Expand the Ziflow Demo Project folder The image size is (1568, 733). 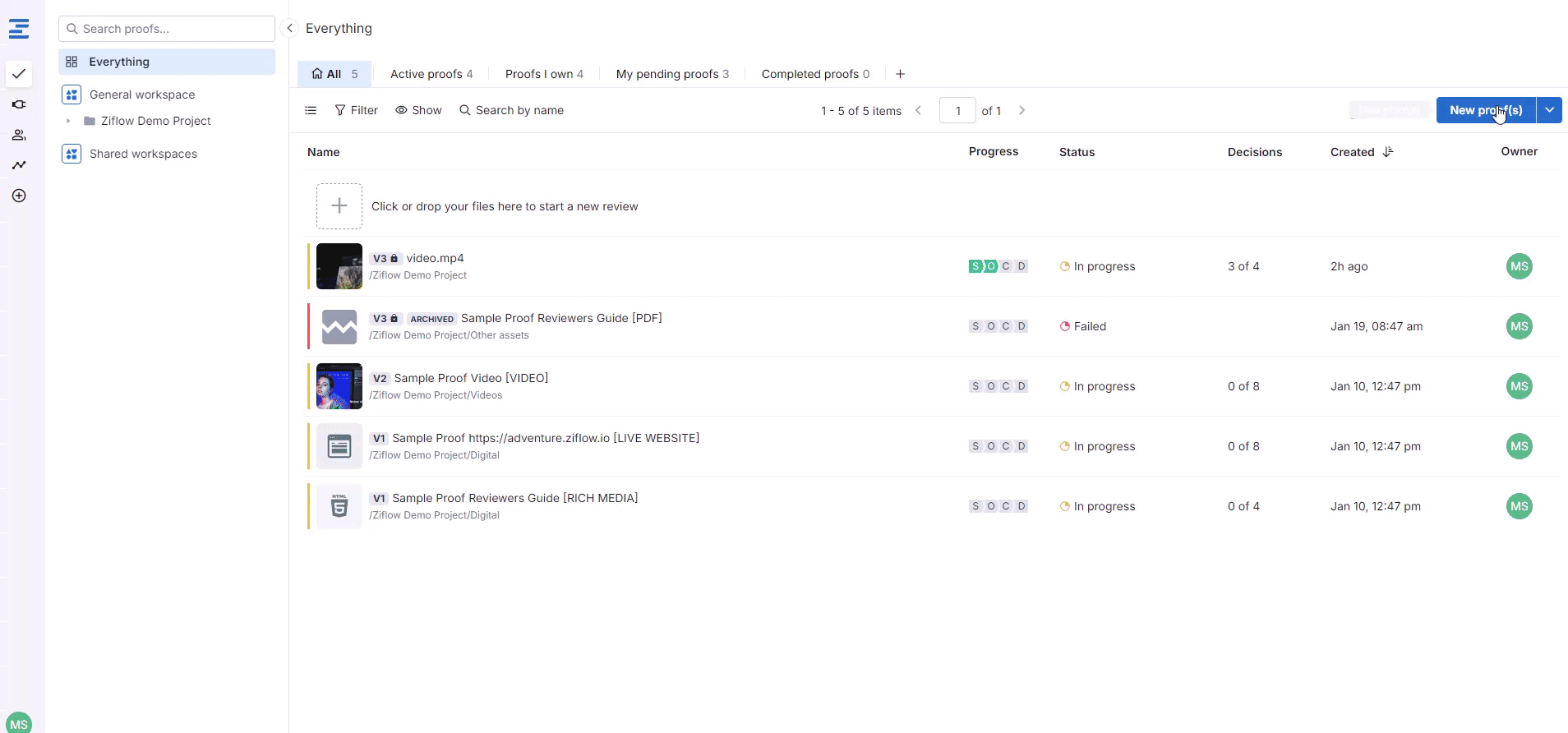[x=68, y=121]
